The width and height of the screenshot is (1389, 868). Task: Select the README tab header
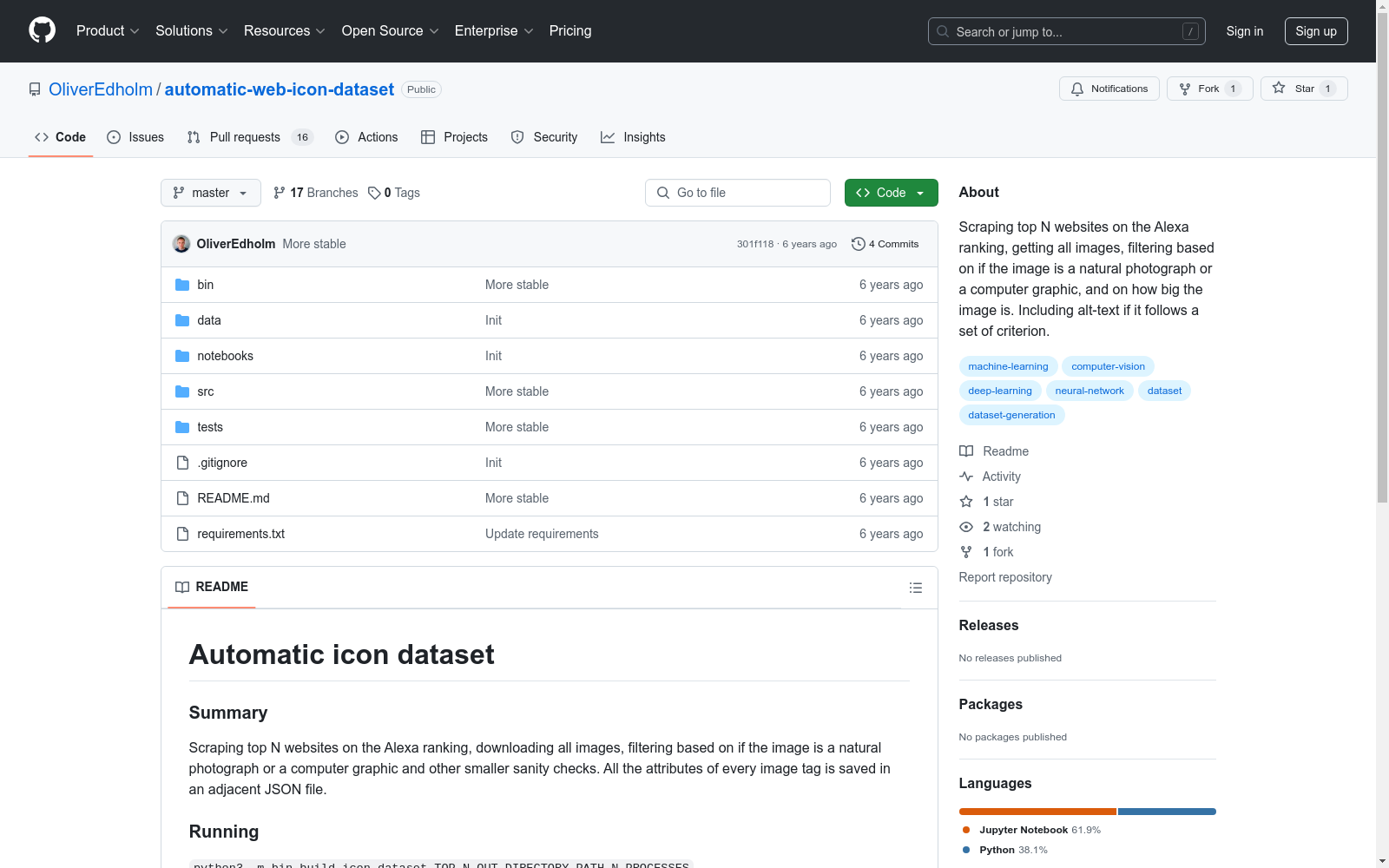212,587
